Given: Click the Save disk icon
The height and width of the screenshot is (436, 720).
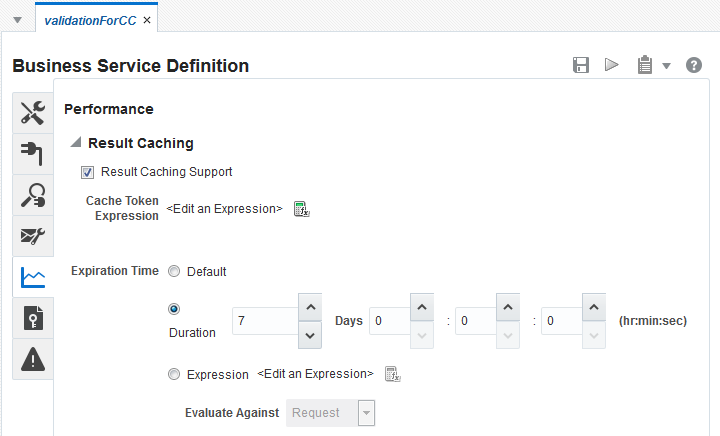Looking at the screenshot, I should pos(580,65).
